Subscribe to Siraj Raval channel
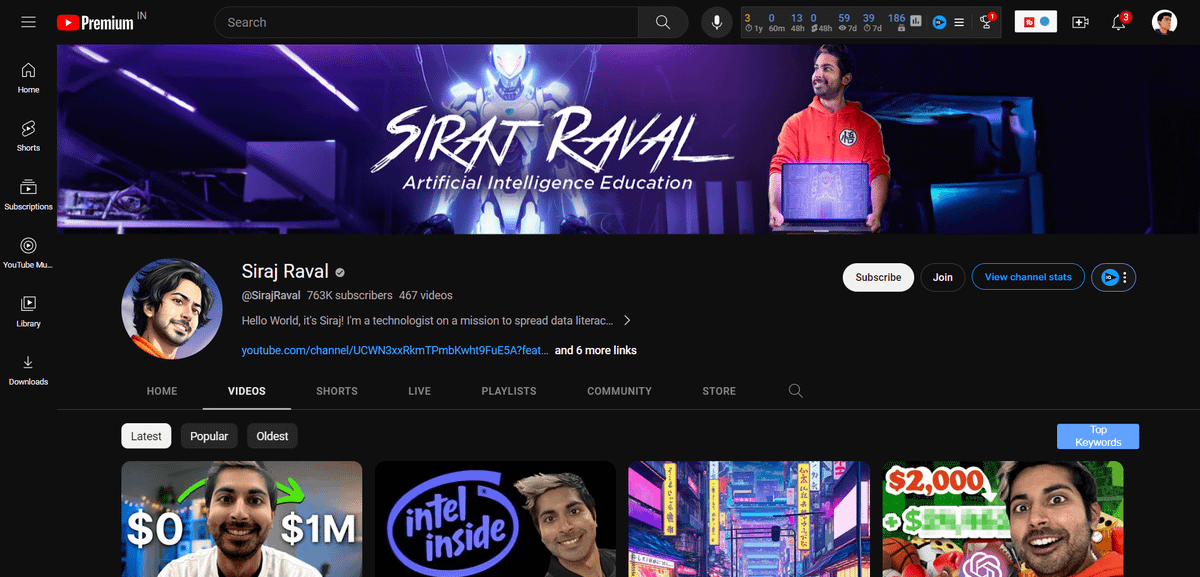Screen dimensions: 1200x577 click(x=878, y=277)
